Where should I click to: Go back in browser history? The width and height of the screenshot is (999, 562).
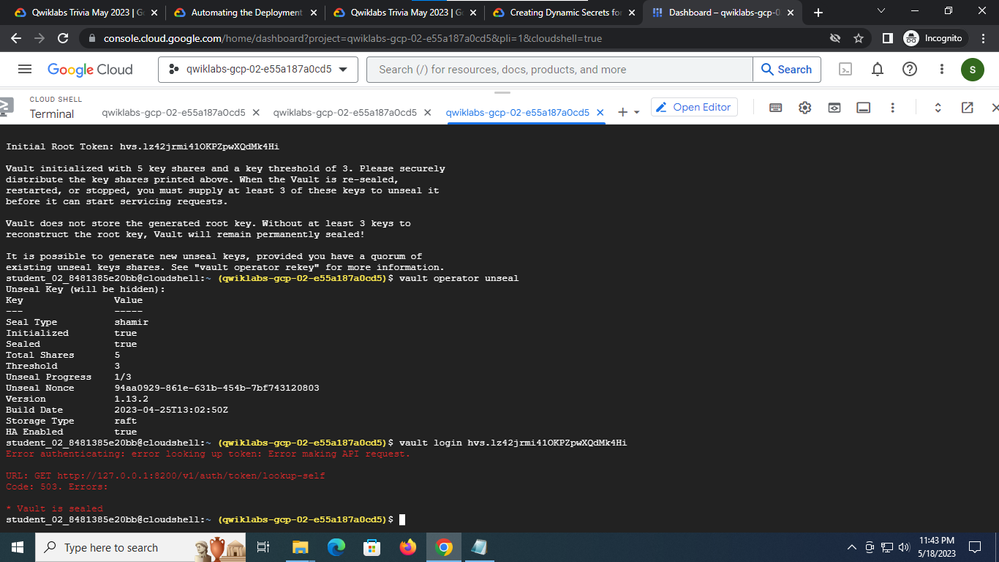[x=16, y=38]
